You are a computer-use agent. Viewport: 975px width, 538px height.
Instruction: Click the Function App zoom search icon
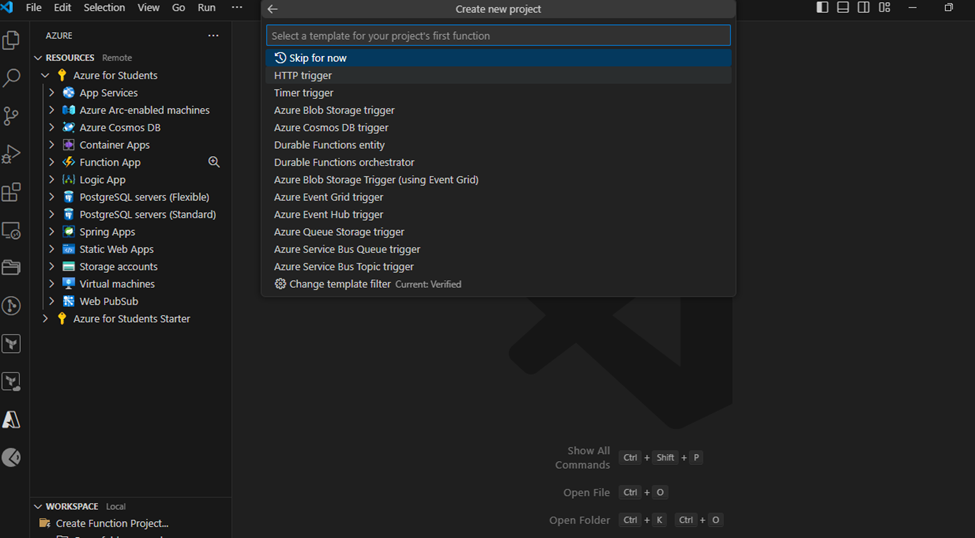tap(214, 162)
